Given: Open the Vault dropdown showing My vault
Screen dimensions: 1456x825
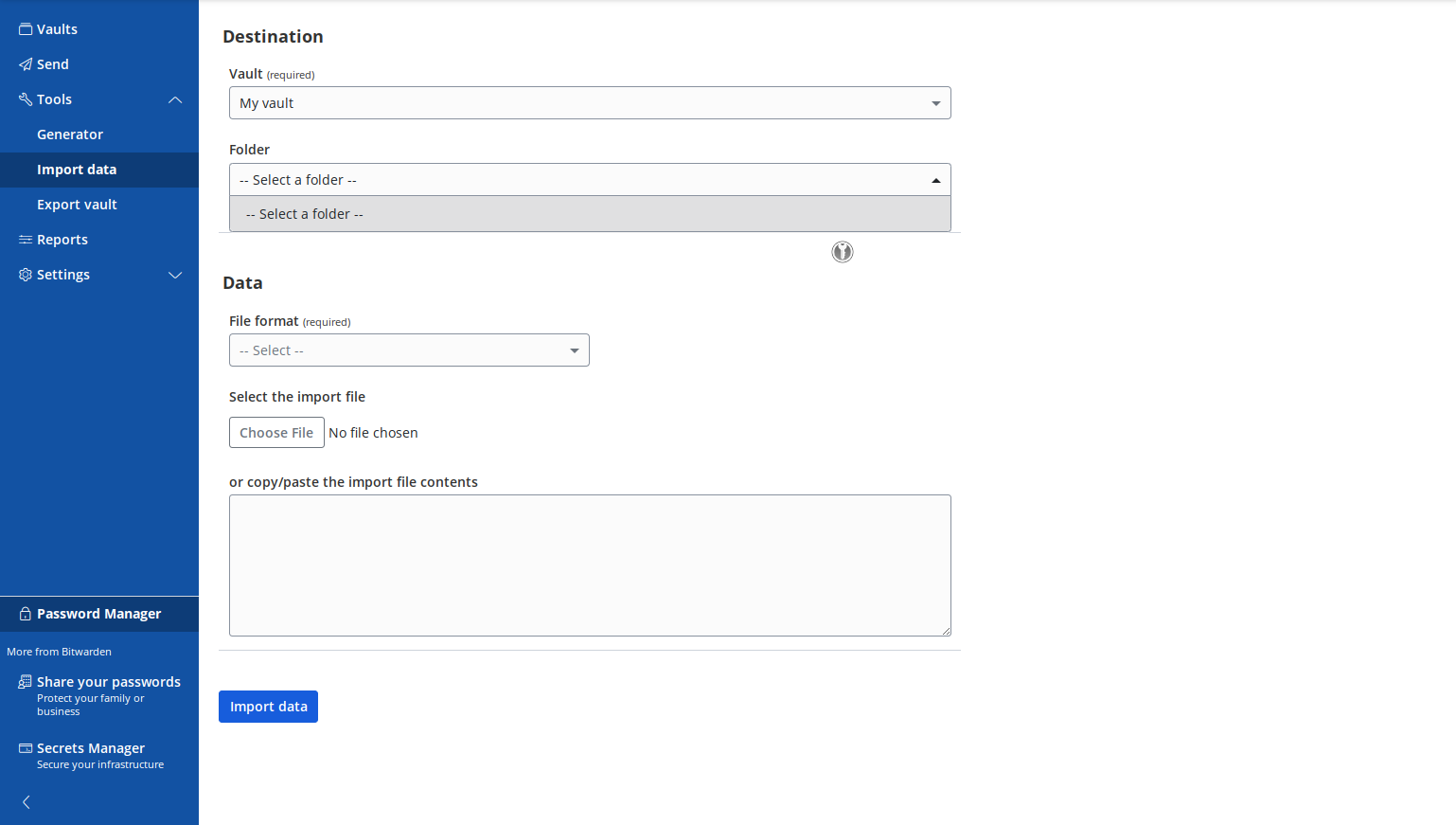Looking at the screenshot, I should pos(590,103).
